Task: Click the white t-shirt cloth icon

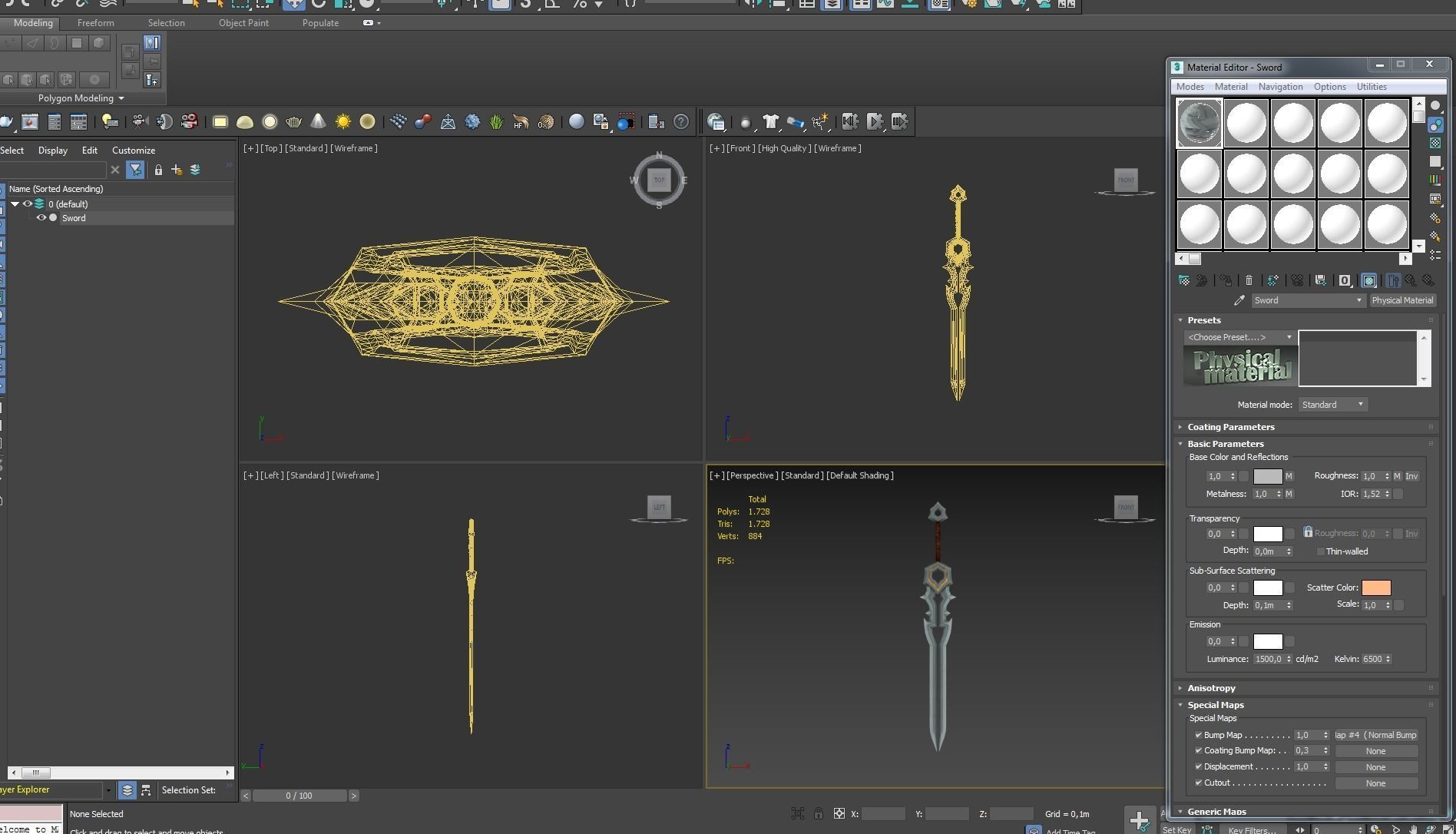Action: click(x=770, y=121)
